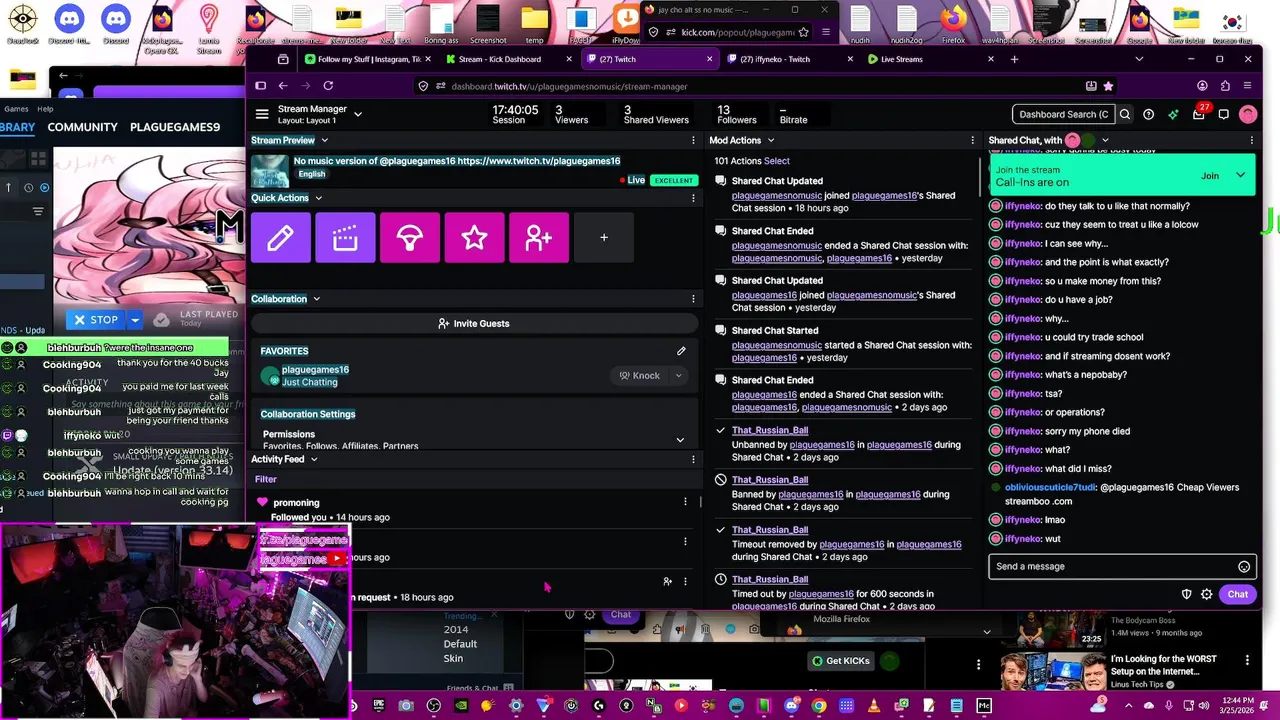The height and width of the screenshot is (720, 1280).
Task: Reload the page in Firefox toolbar
Action: click(x=328, y=86)
